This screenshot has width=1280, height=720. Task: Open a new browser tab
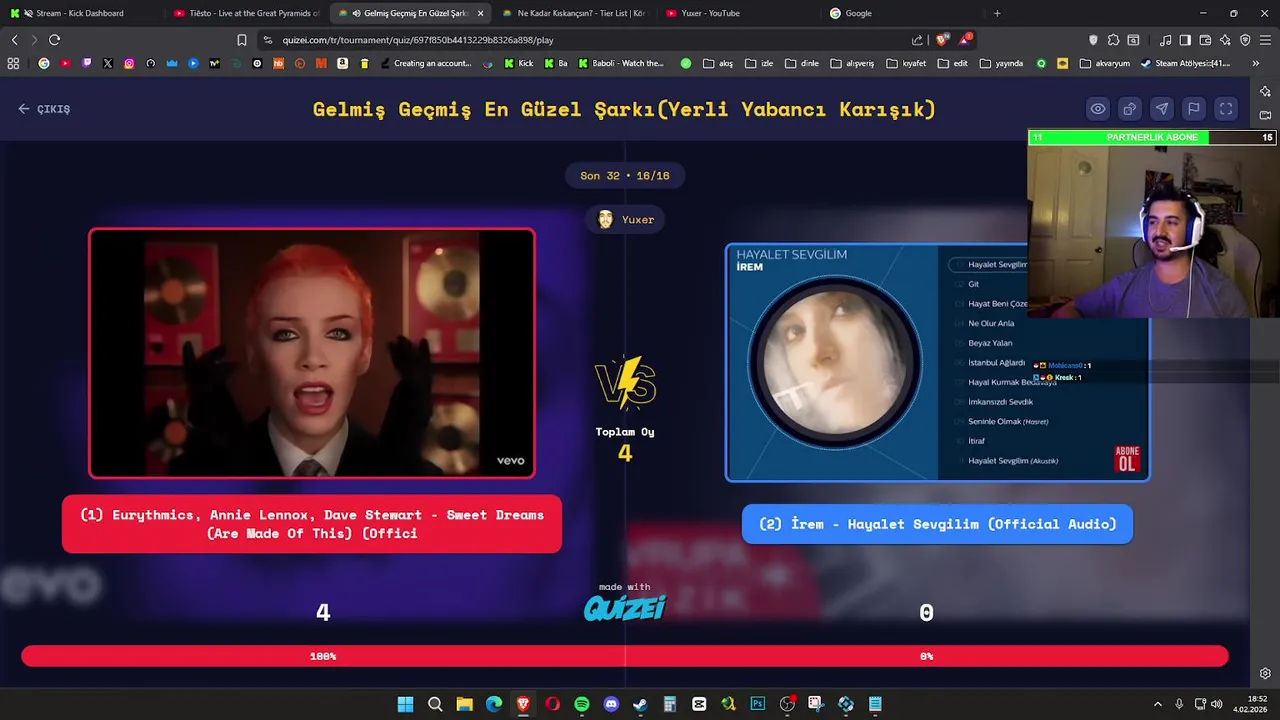(997, 13)
